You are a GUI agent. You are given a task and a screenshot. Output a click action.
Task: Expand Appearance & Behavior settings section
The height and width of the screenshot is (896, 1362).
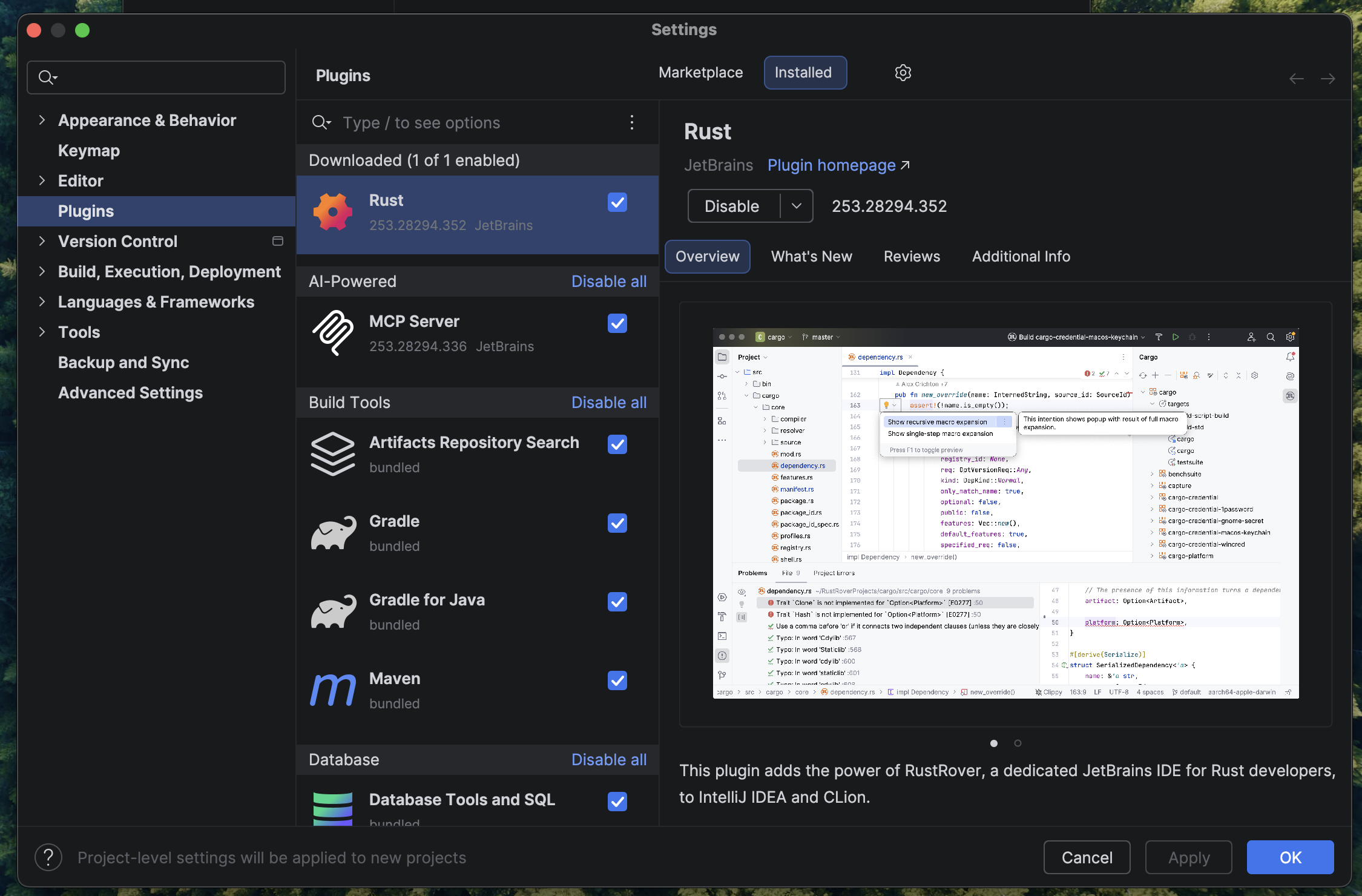[x=42, y=120]
